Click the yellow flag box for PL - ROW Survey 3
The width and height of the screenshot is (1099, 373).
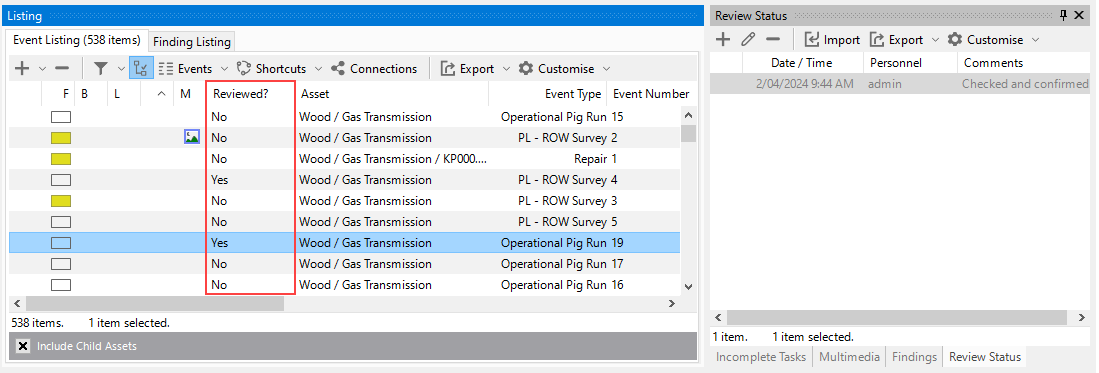click(x=61, y=201)
